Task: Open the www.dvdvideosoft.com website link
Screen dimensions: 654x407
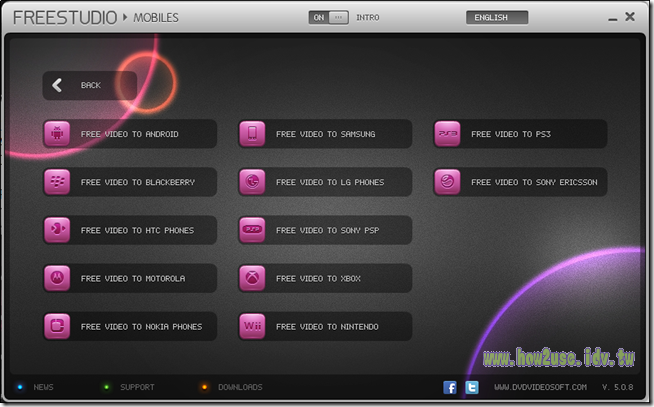Action: click(x=541, y=387)
